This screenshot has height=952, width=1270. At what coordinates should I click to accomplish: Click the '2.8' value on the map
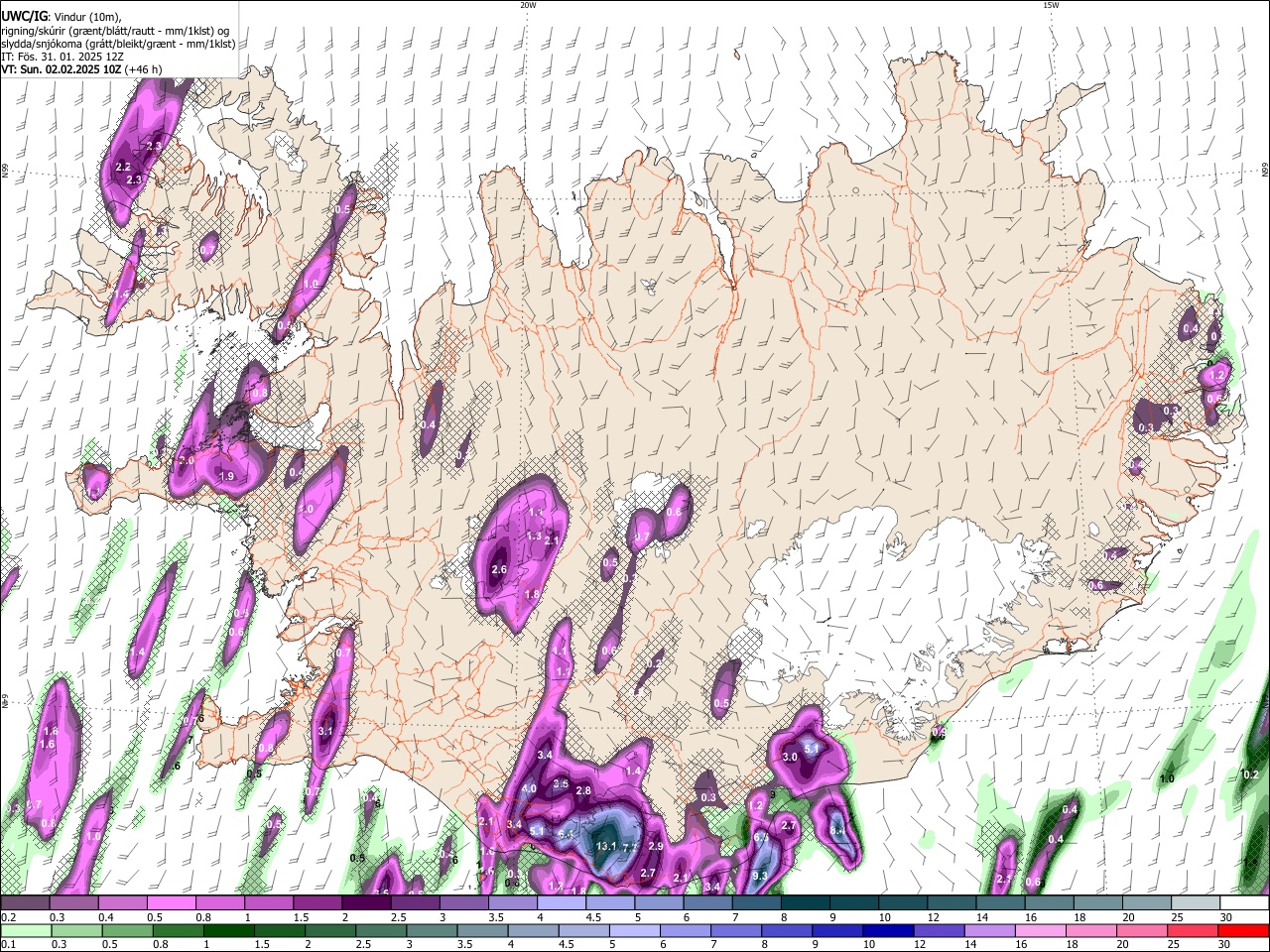tap(583, 790)
